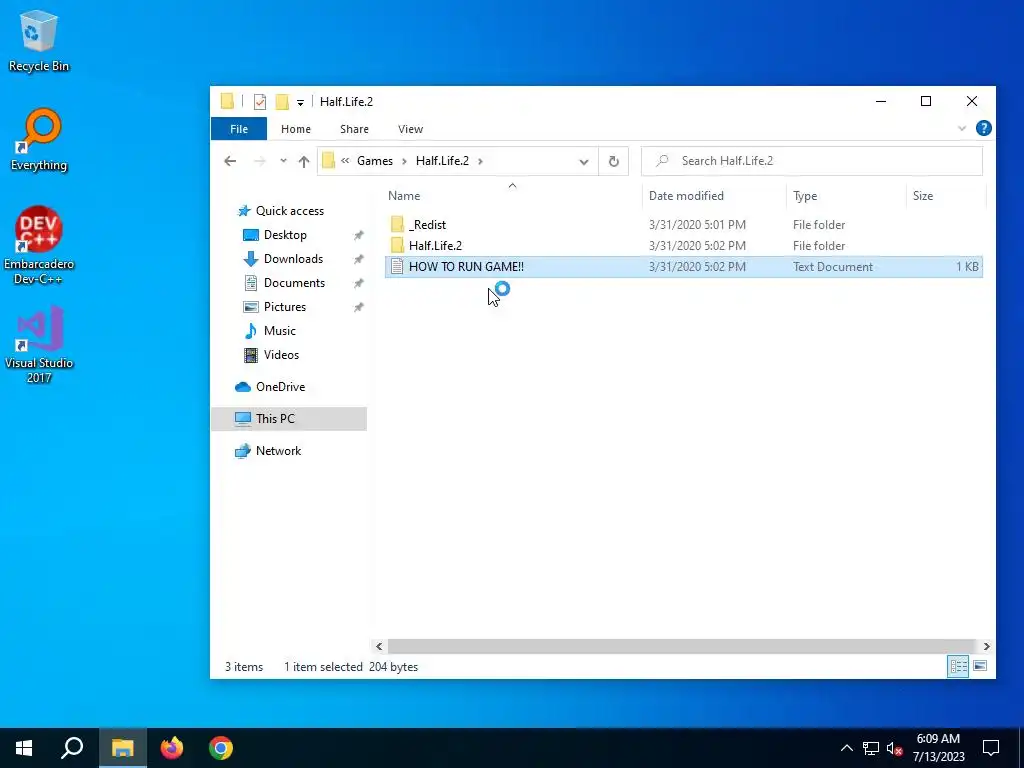Click the horizontal scrollbar thumb
1024x768 pixels.
coord(682,647)
